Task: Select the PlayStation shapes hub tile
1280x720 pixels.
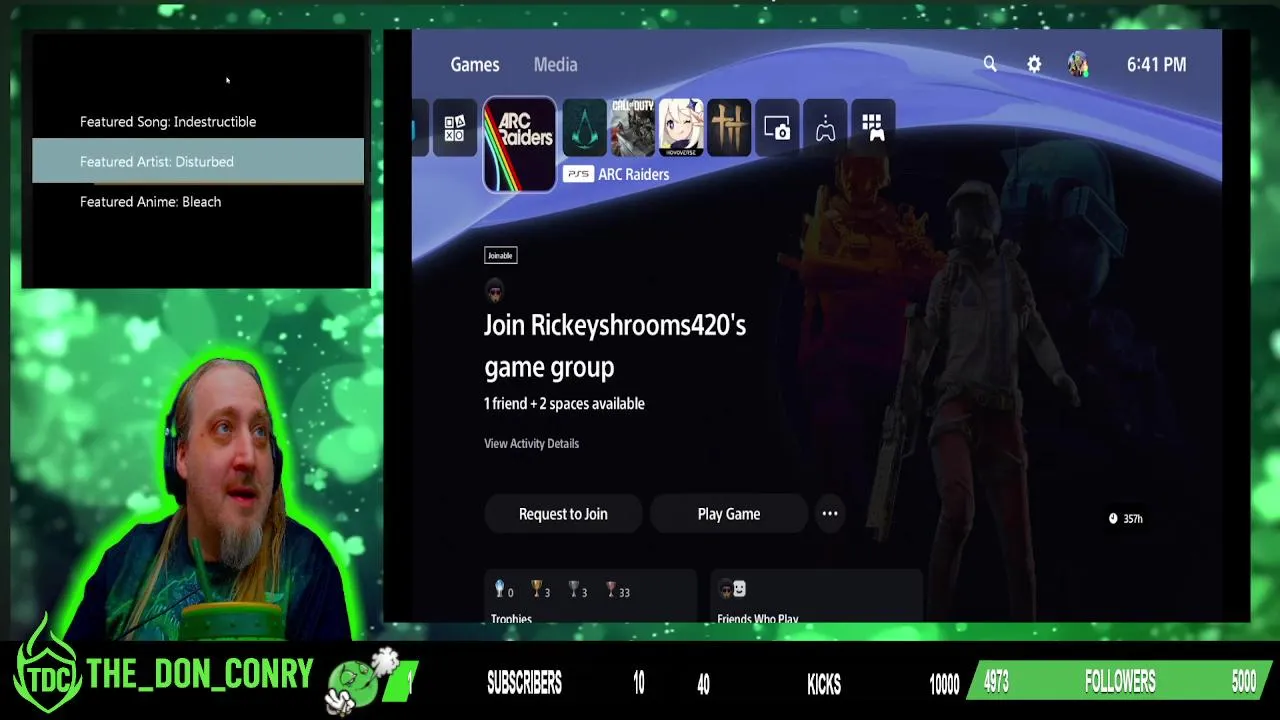Action: click(455, 128)
